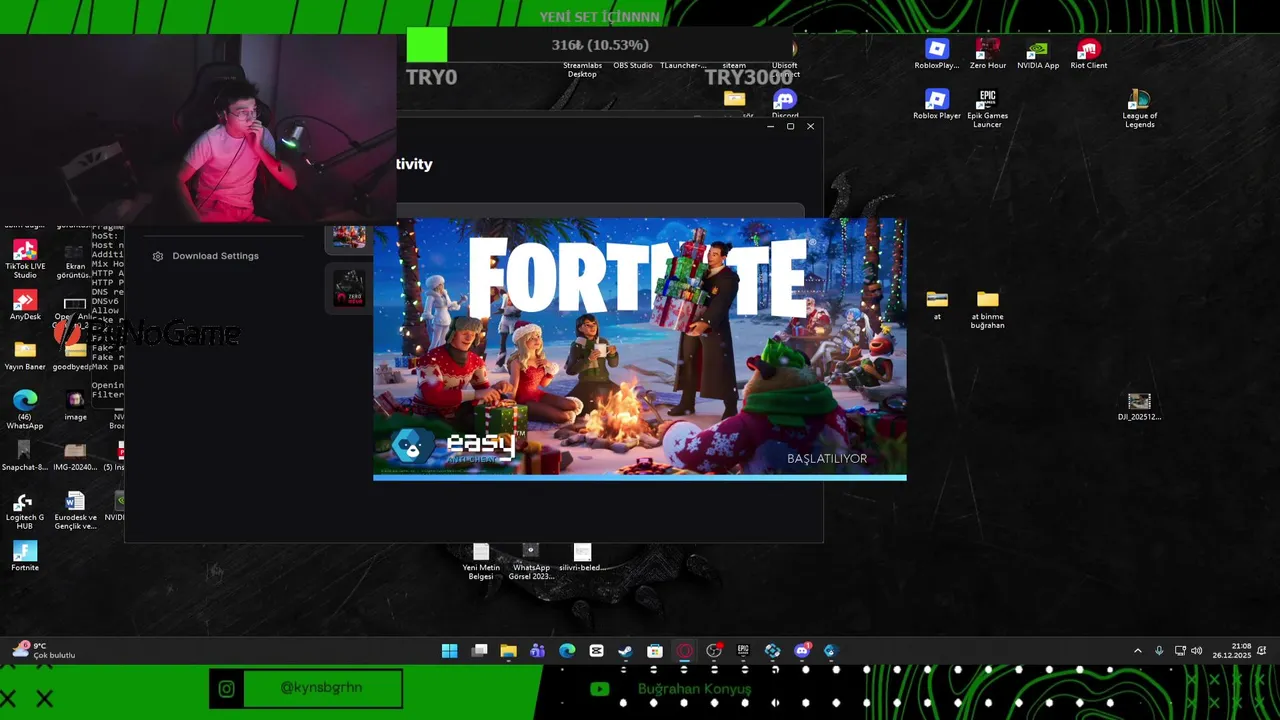Click @kynsbgrhn Instagram handle overlay

coord(322,688)
